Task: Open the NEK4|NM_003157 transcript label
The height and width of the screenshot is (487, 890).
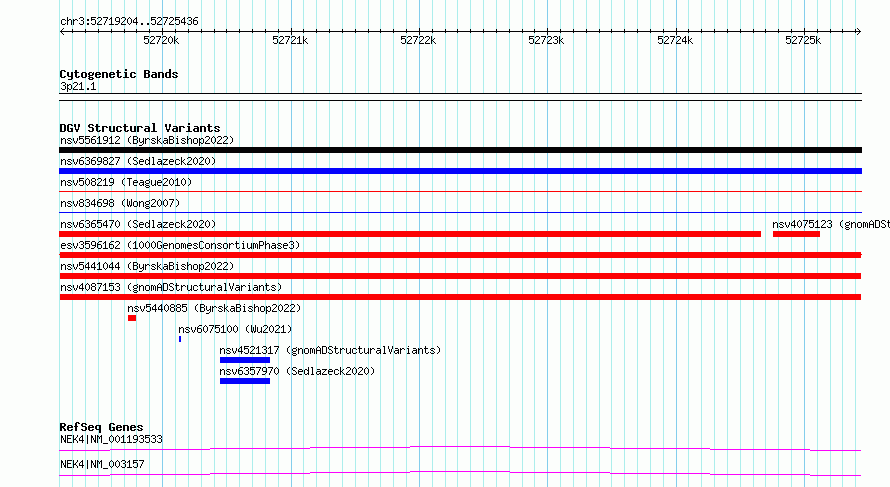Action: pyautogui.click(x=102, y=464)
